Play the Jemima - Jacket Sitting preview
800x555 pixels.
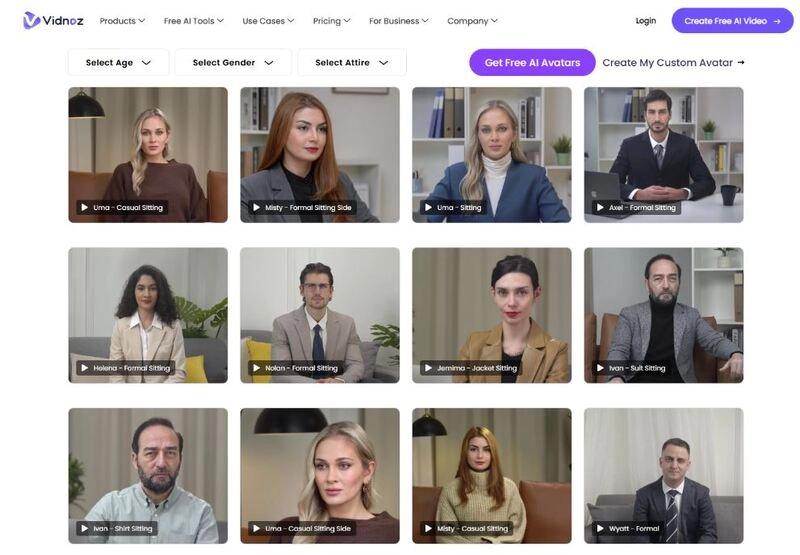429,368
